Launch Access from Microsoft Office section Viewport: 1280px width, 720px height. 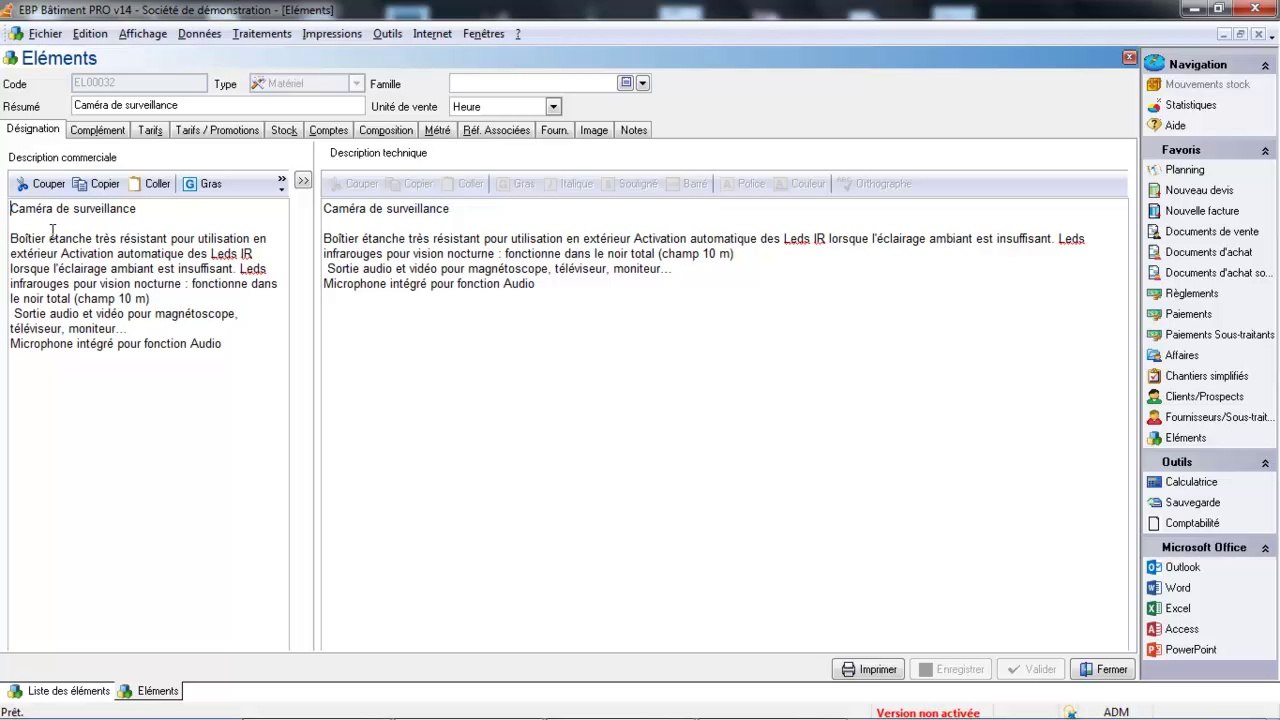tap(1172, 629)
